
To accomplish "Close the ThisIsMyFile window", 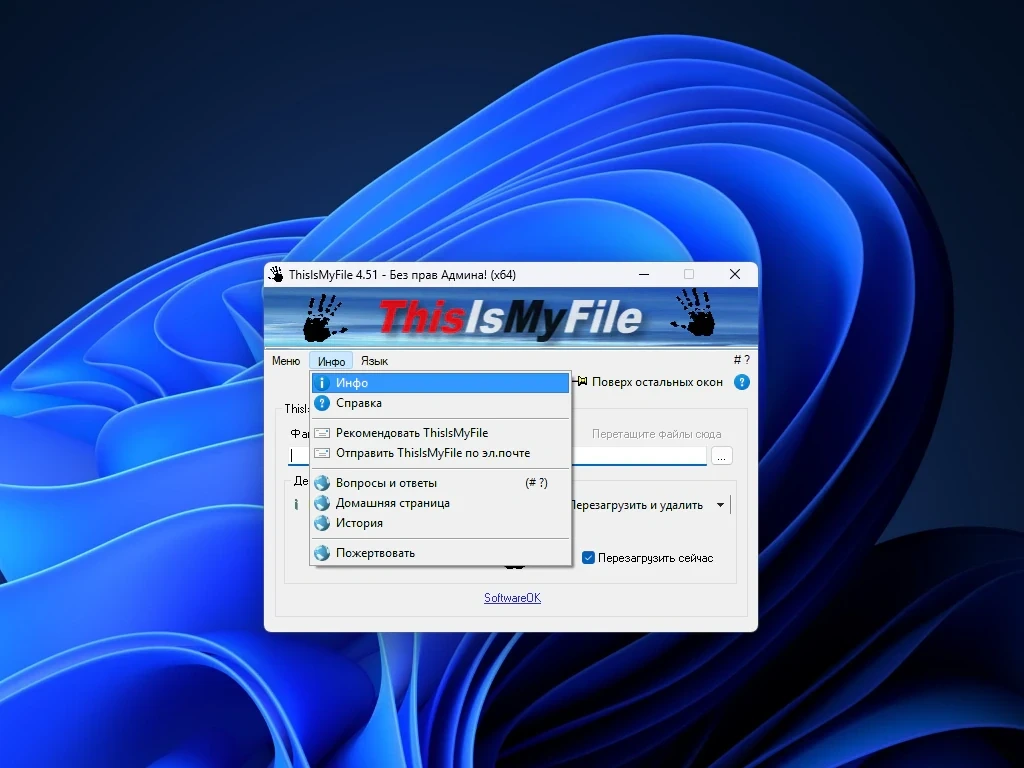I will pos(735,274).
